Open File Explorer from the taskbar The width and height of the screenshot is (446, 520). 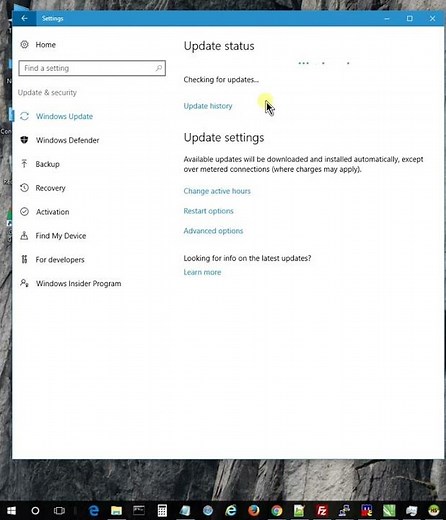click(x=116, y=511)
